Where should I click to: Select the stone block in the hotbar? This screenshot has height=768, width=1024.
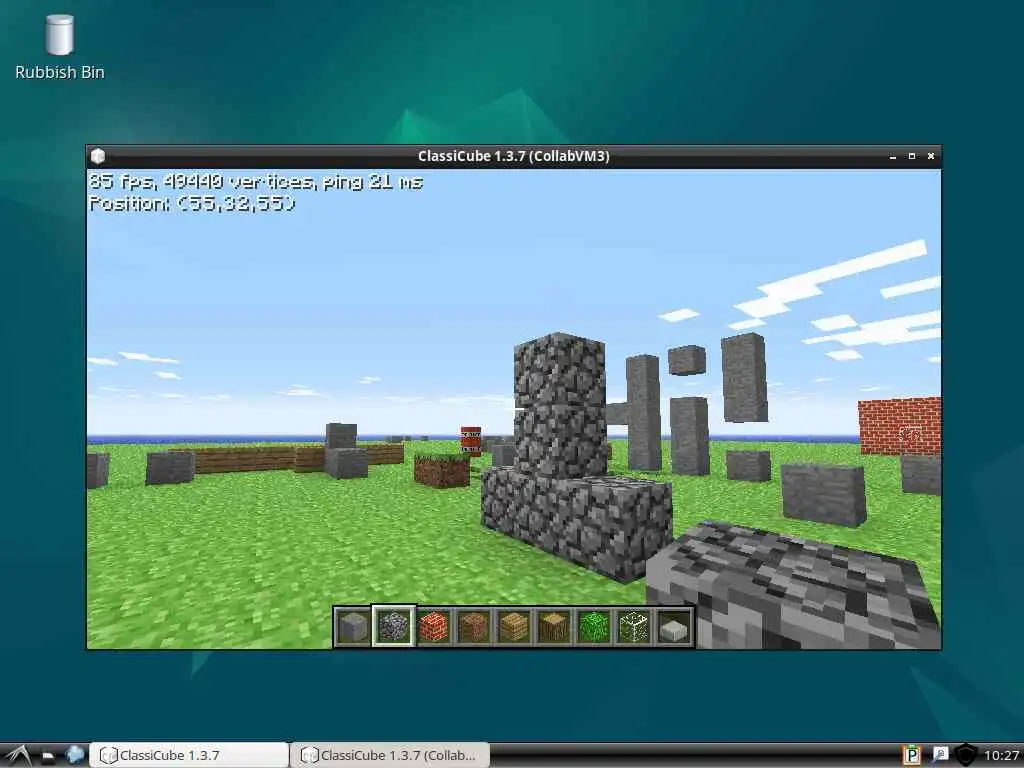click(353, 626)
